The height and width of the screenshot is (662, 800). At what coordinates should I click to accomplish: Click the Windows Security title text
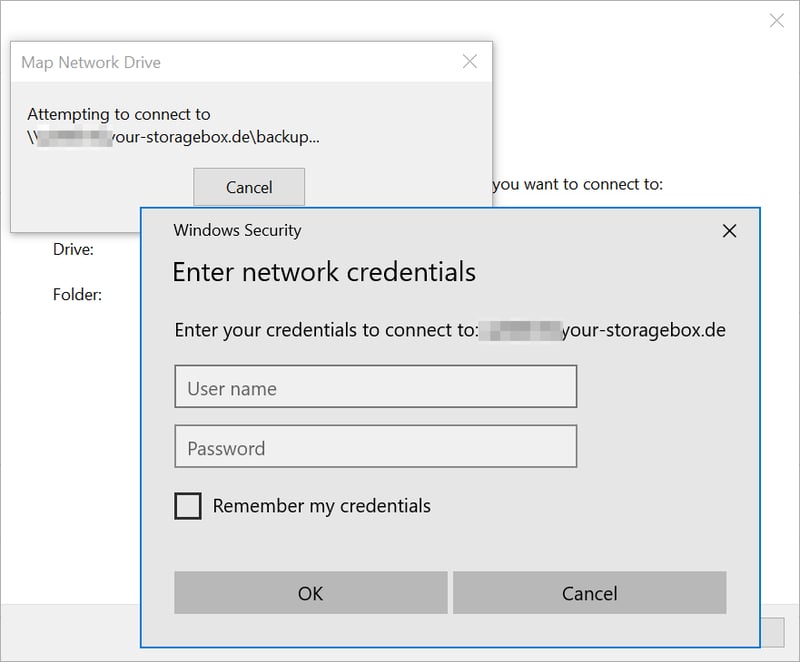(x=237, y=230)
